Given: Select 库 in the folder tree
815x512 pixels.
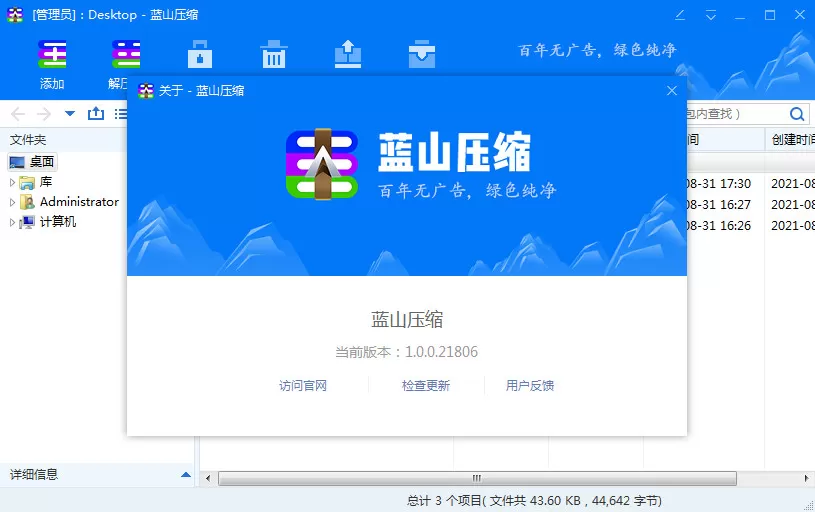Looking at the screenshot, I should click(x=46, y=182).
